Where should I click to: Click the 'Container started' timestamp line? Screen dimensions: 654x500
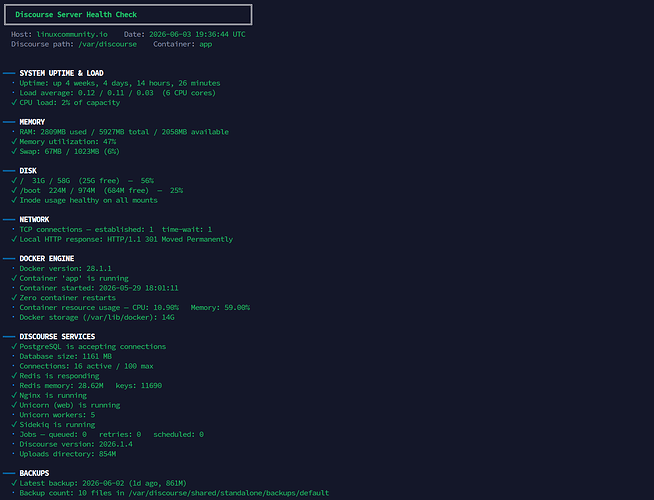[99, 288]
